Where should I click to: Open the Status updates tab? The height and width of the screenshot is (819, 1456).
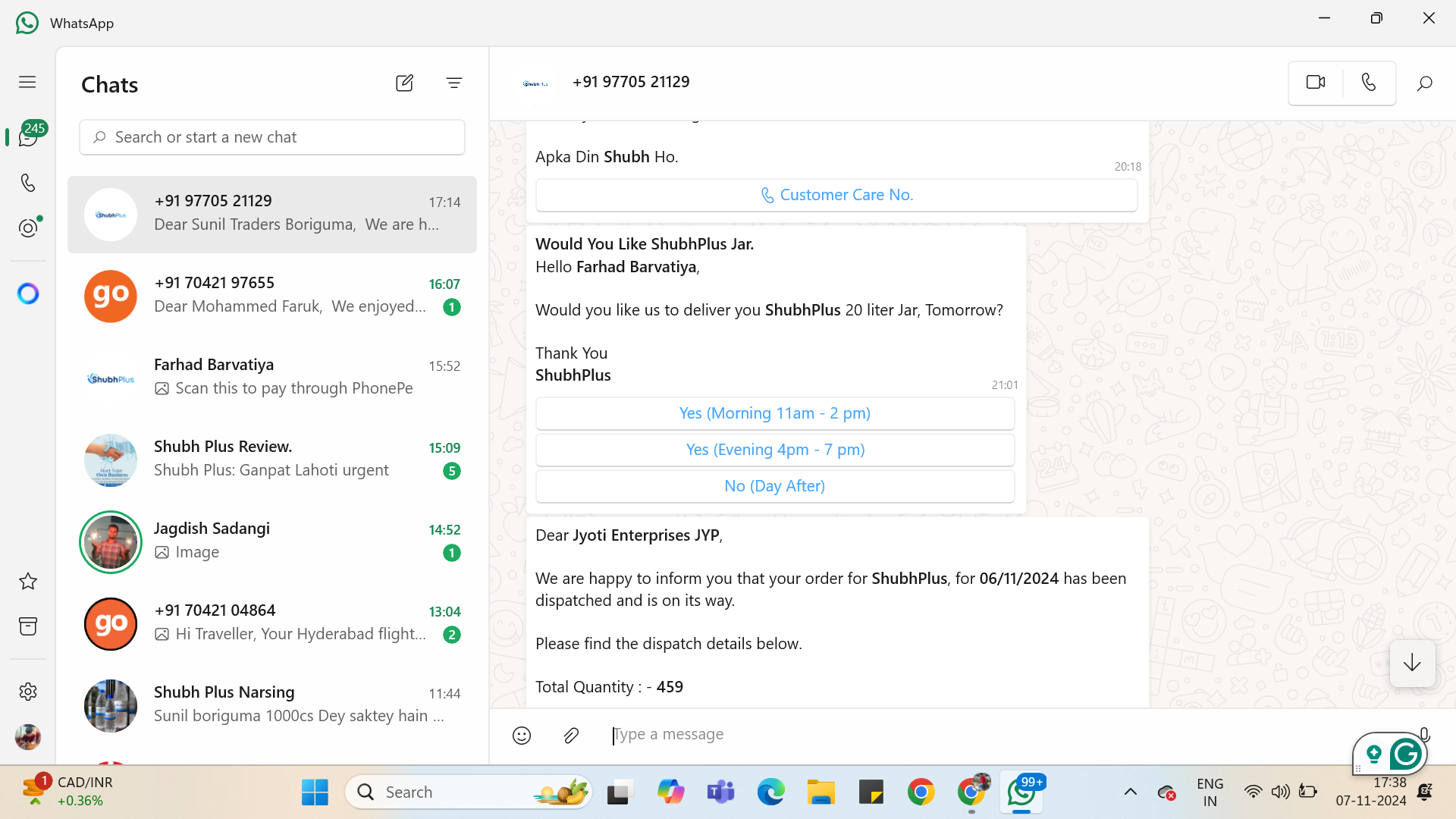click(x=28, y=227)
